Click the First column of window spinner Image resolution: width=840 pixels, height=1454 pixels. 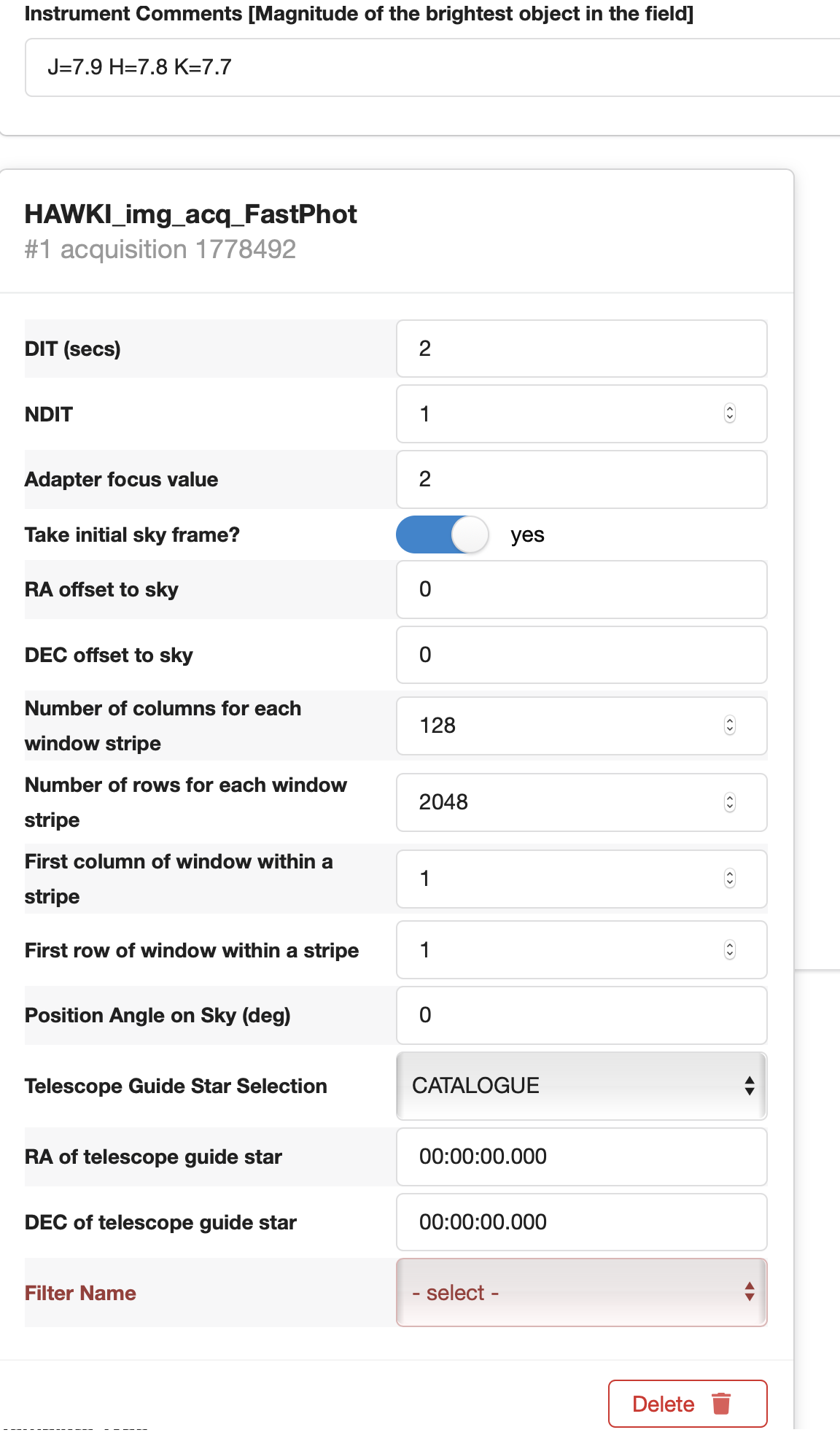(729, 879)
